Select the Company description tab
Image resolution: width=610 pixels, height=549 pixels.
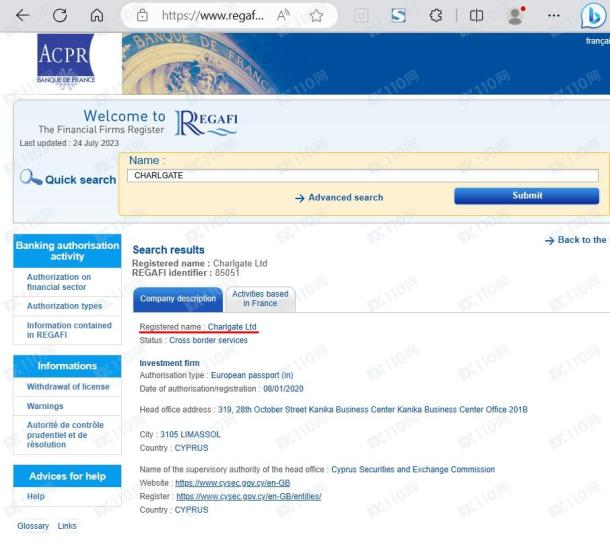click(x=177, y=298)
